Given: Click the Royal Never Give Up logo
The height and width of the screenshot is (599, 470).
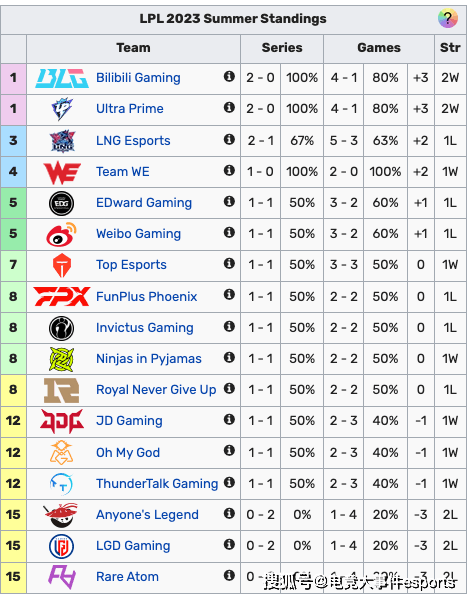Looking at the screenshot, I should click(62, 390).
